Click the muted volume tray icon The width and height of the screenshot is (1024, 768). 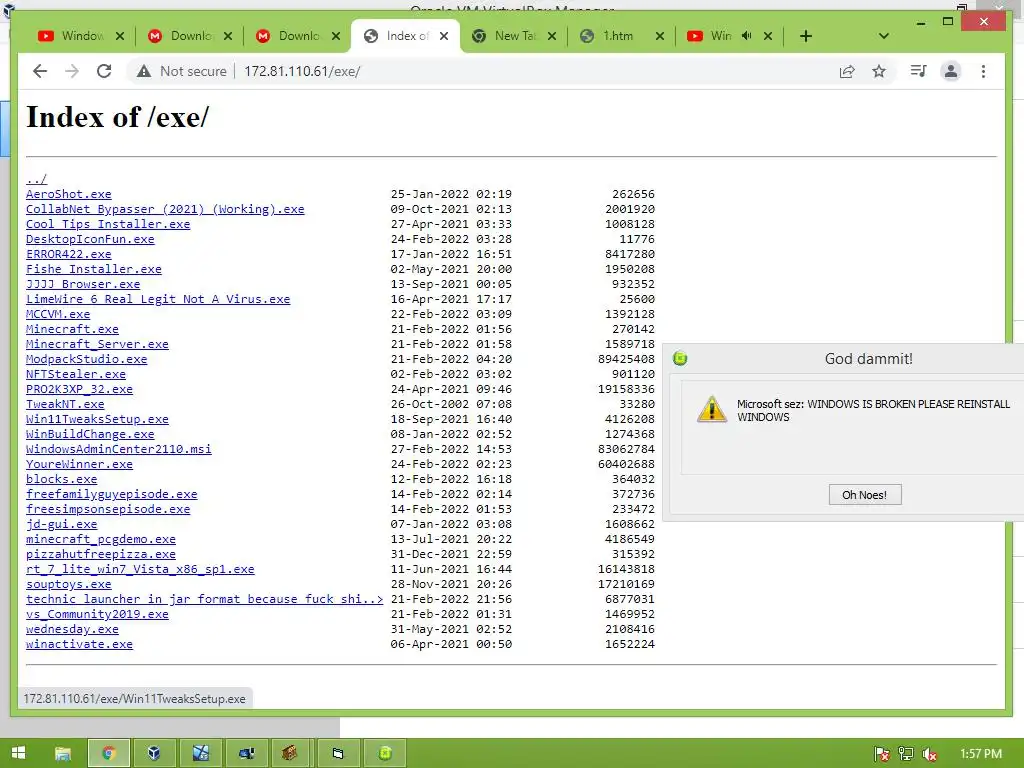(x=930, y=754)
